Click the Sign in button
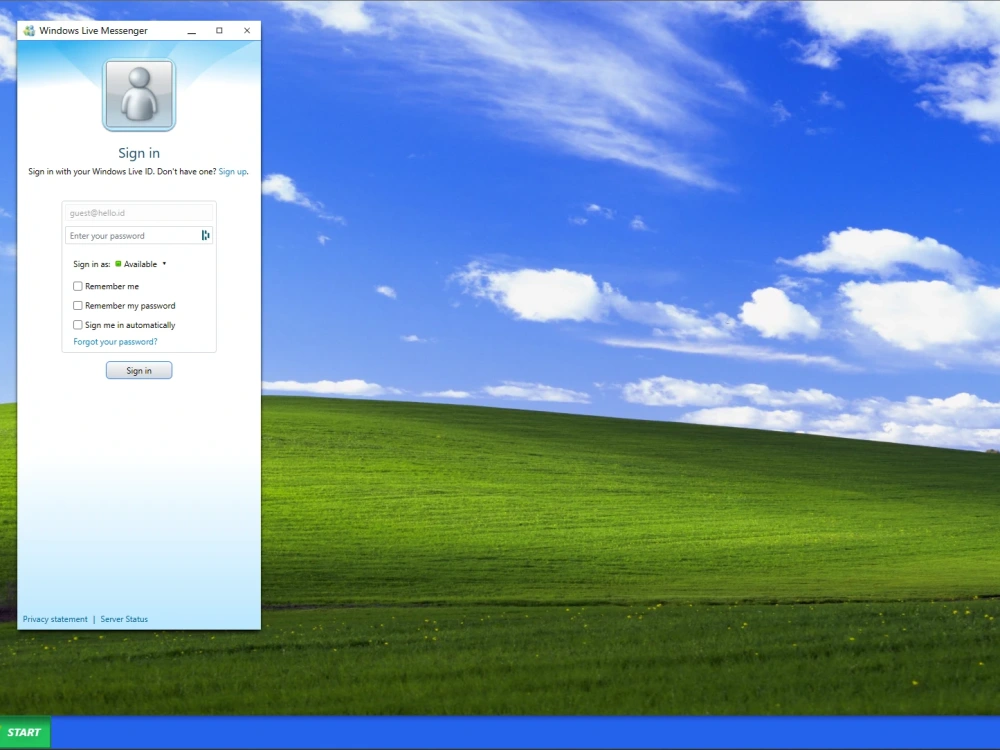The image size is (1000, 750). (x=139, y=371)
